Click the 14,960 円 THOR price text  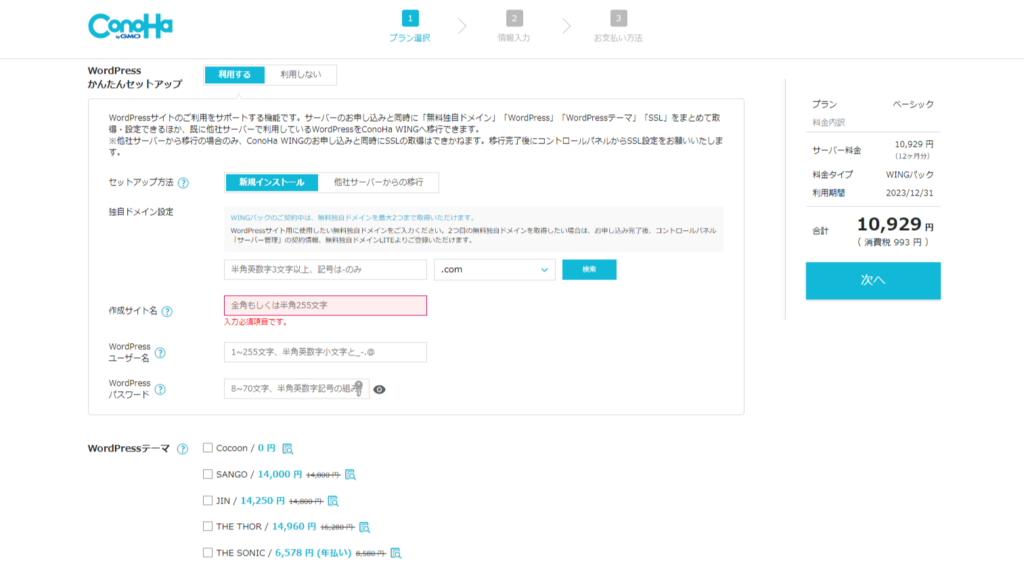click(x=294, y=526)
